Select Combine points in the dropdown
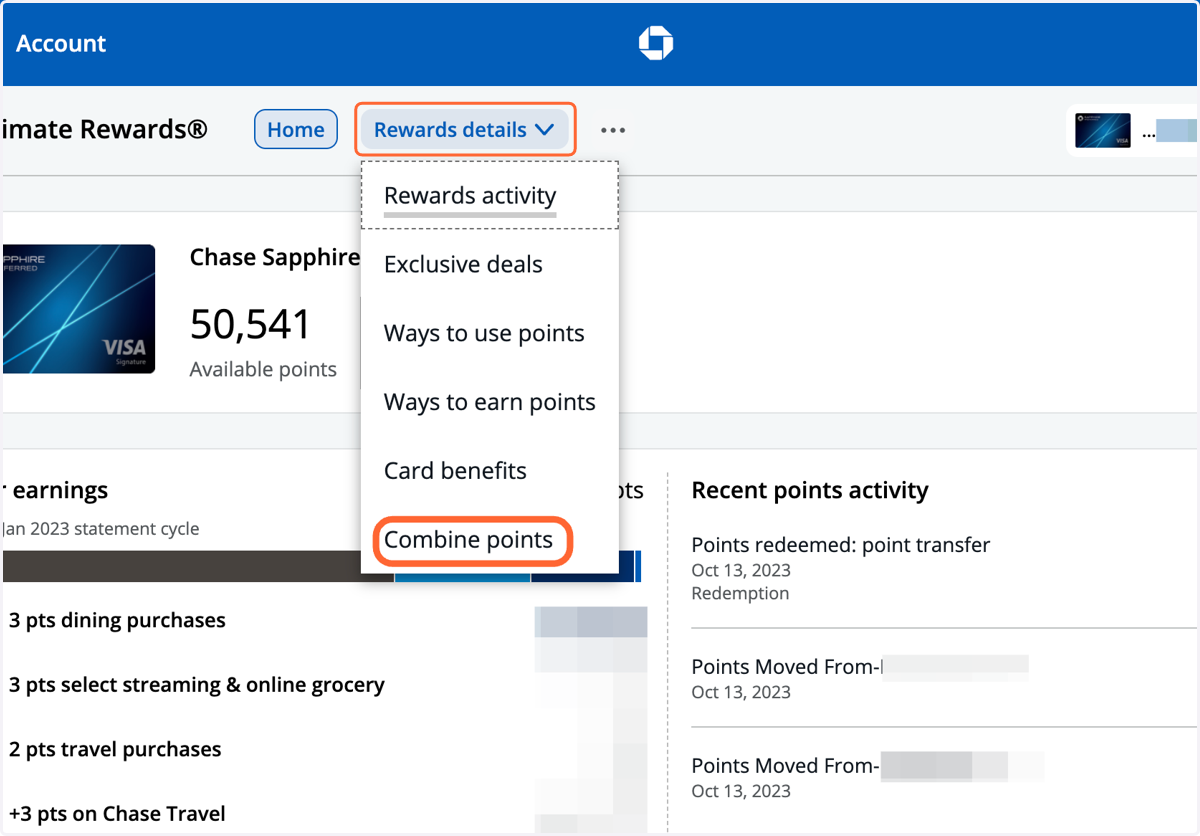 (469, 540)
